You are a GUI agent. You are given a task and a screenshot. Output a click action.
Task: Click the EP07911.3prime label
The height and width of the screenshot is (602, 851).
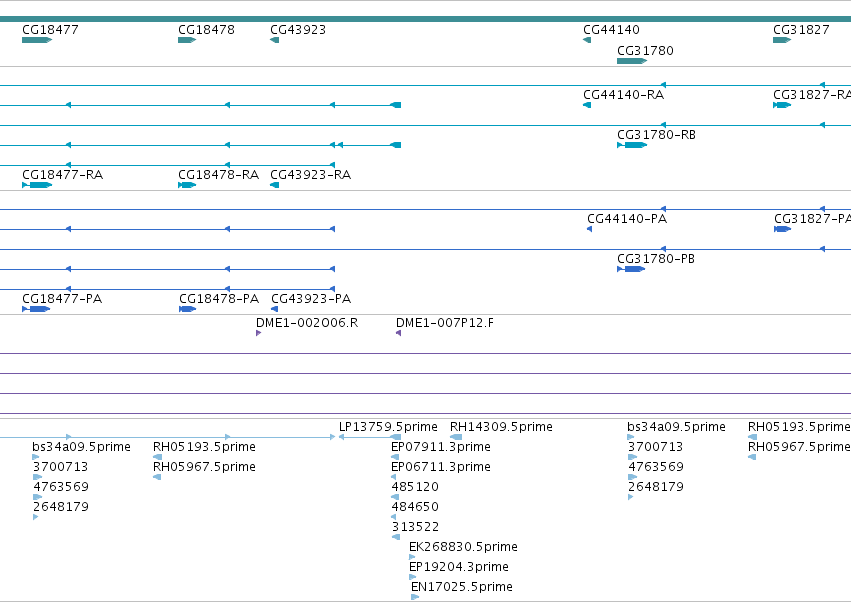[441, 447]
